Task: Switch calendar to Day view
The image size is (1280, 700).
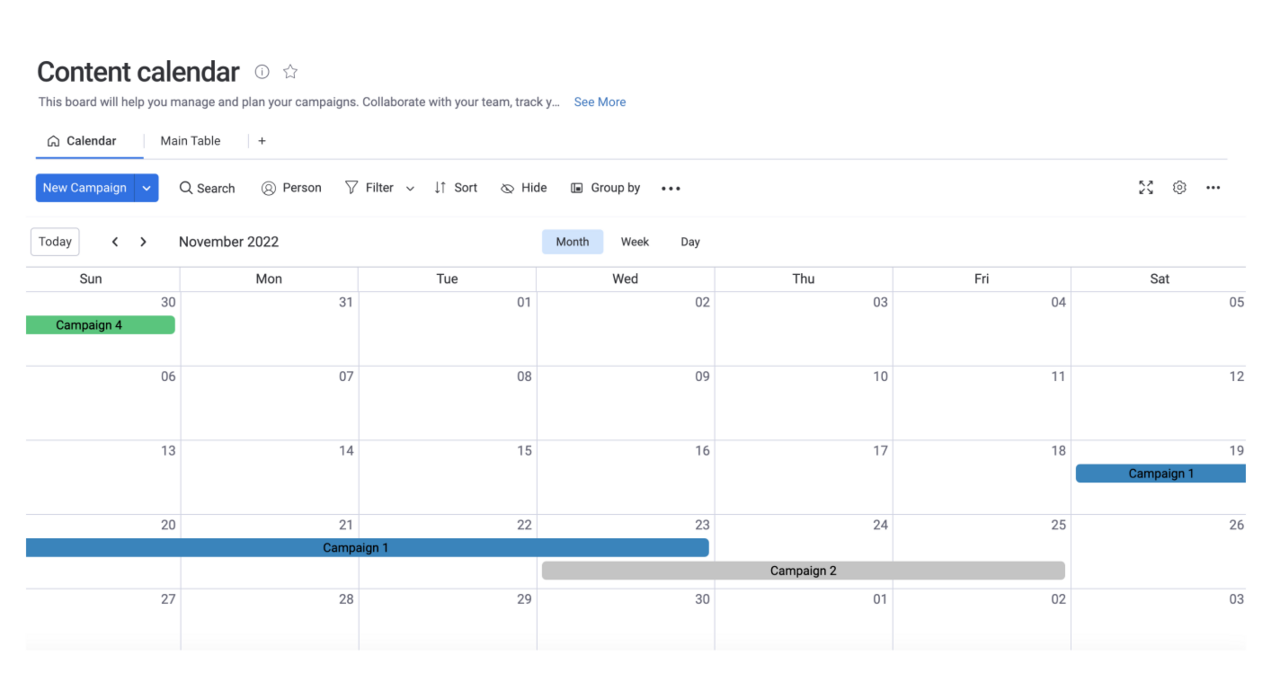Action: click(690, 242)
